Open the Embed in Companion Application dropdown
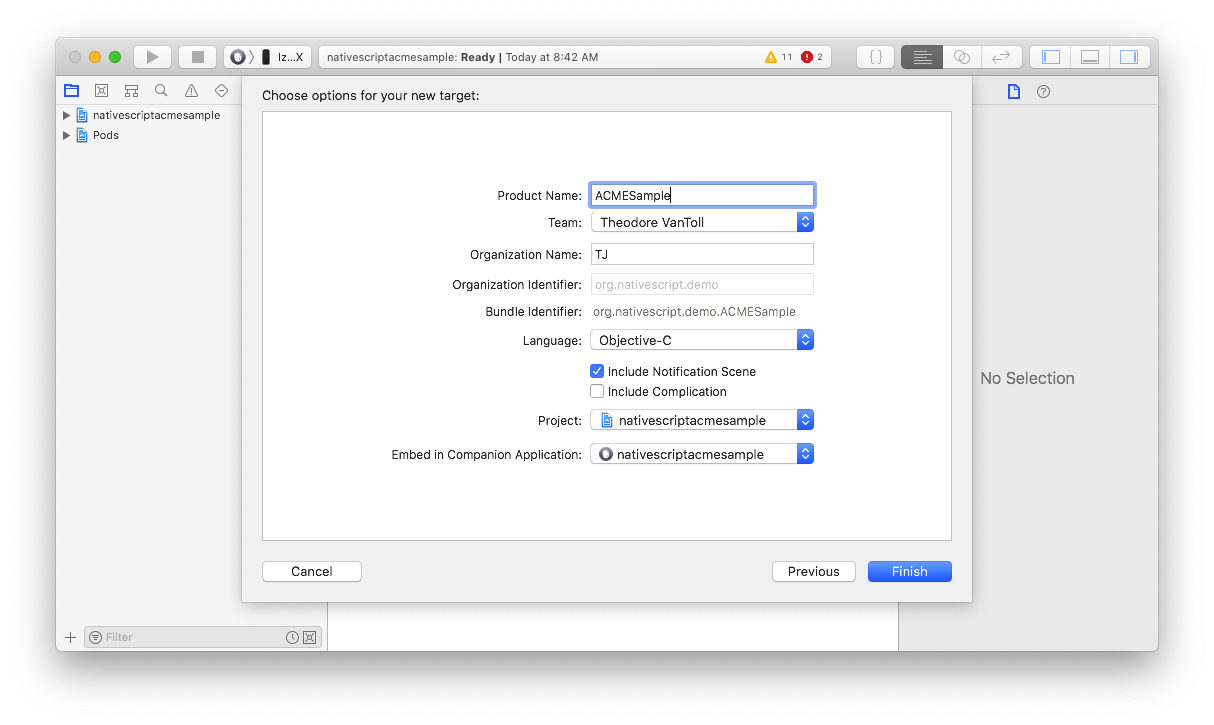Screen dimensions: 1214x725 702,454
